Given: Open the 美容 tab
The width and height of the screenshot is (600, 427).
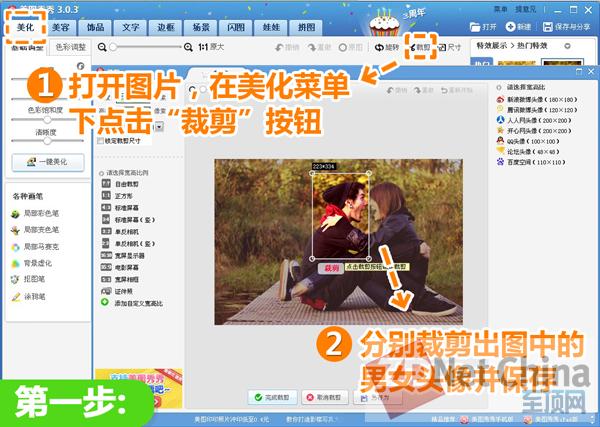Looking at the screenshot, I should click(60, 28).
